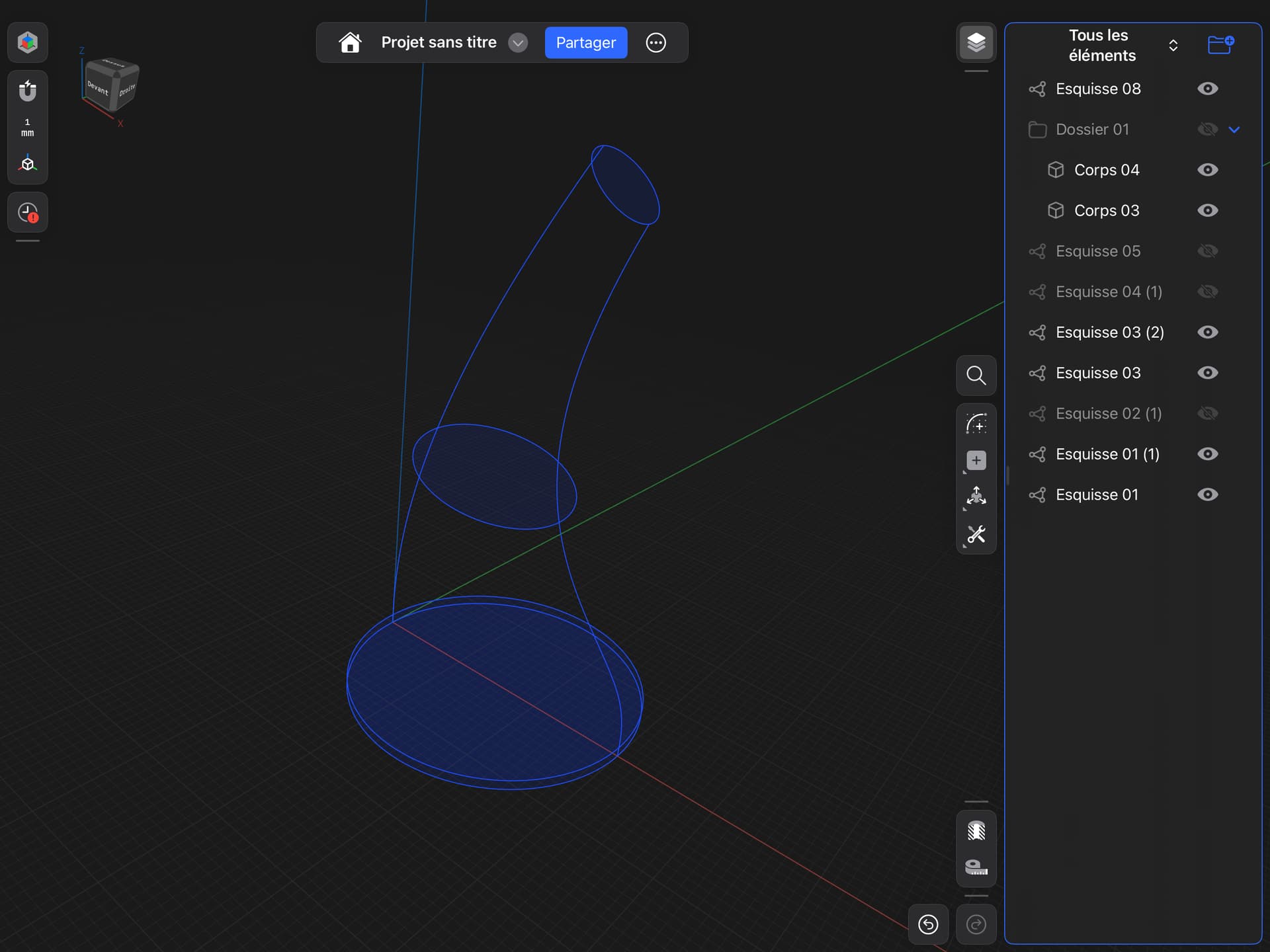The image size is (1270, 952).
Task: Click the undo arrow button
Action: point(928,924)
